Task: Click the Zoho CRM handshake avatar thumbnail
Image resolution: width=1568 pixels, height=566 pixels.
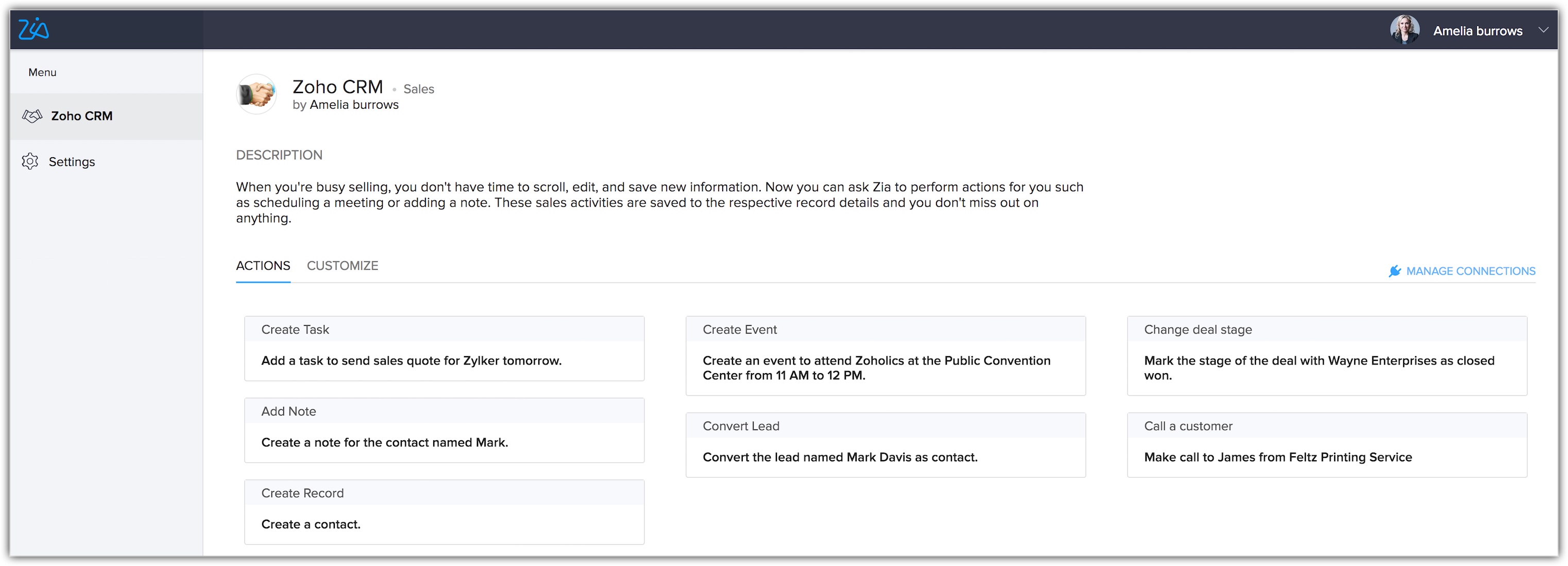Action: [x=256, y=94]
